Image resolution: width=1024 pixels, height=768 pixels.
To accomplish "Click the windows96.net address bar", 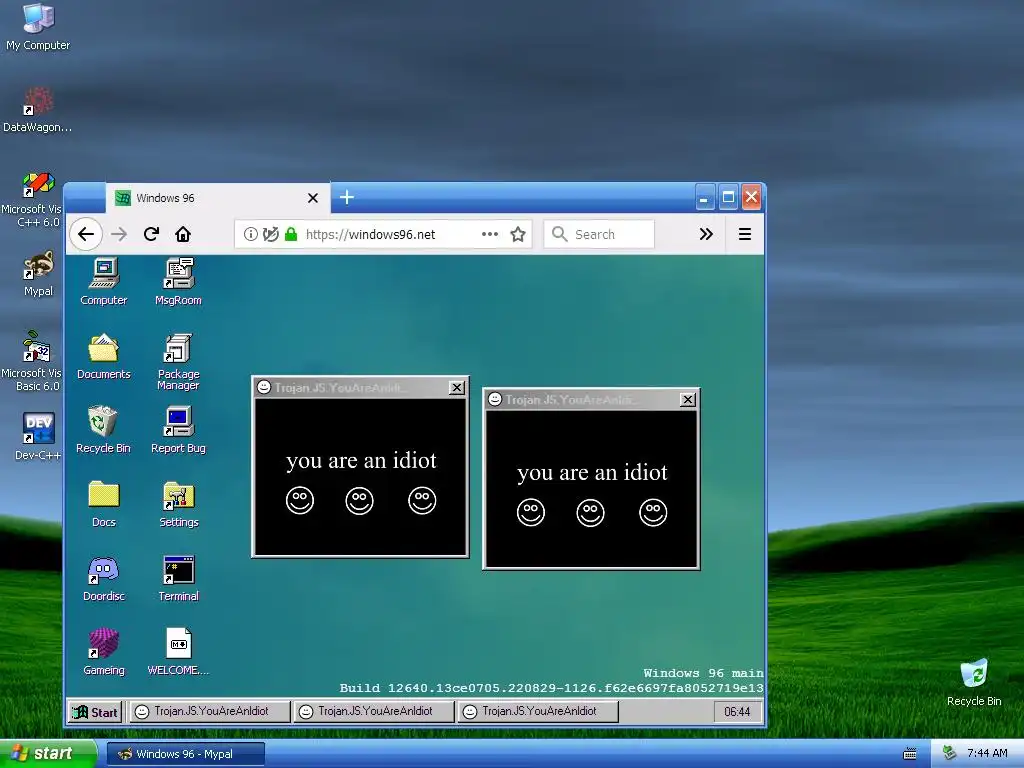I will pyautogui.click(x=383, y=234).
